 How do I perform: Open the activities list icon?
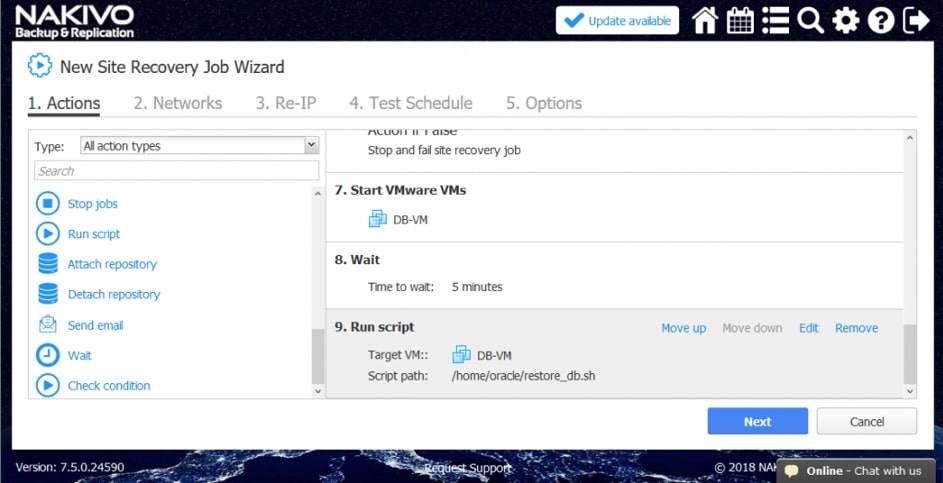[x=775, y=20]
